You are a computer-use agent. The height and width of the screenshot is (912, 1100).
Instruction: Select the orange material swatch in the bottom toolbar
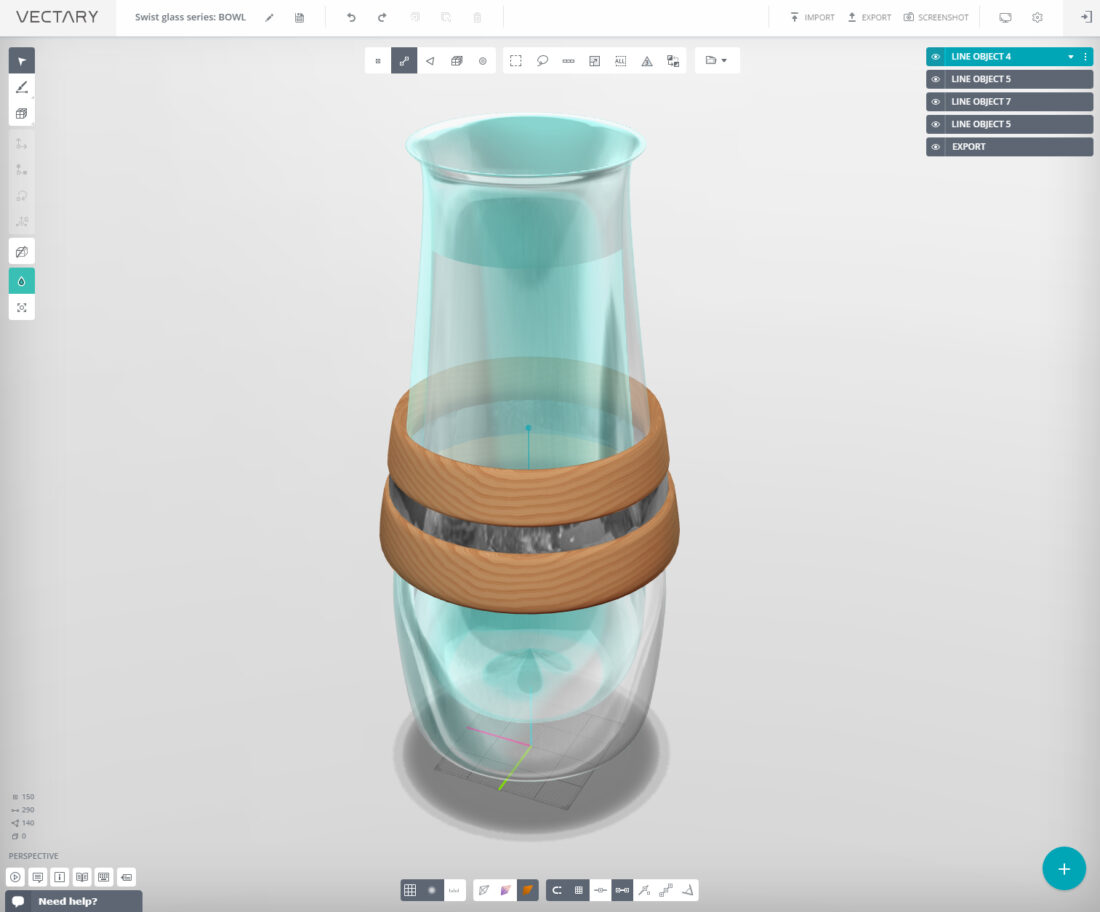pyautogui.click(x=526, y=889)
